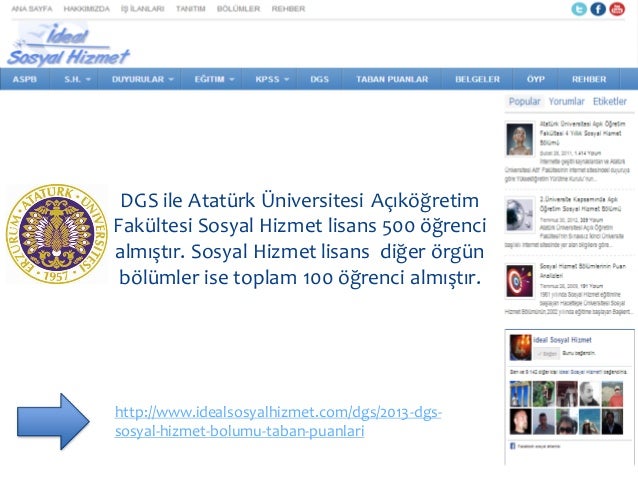638x479 pixels.
Task: Click the ideal Sosyal Hizmet logo
Action: tap(68, 45)
